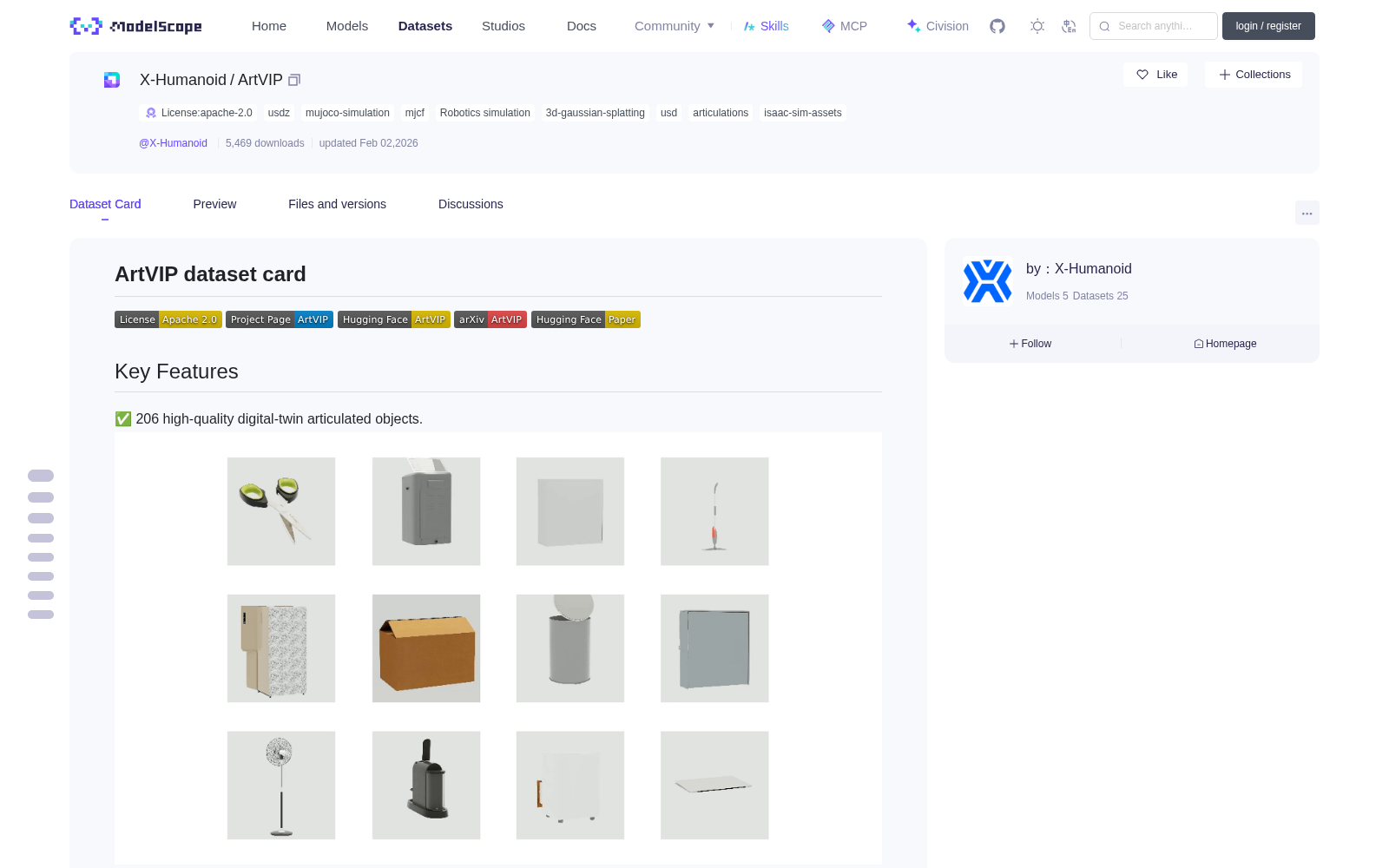Click the 3d-gaussian-splatting tag
The height and width of the screenshot is (868, 1389).
pos(595,113)
